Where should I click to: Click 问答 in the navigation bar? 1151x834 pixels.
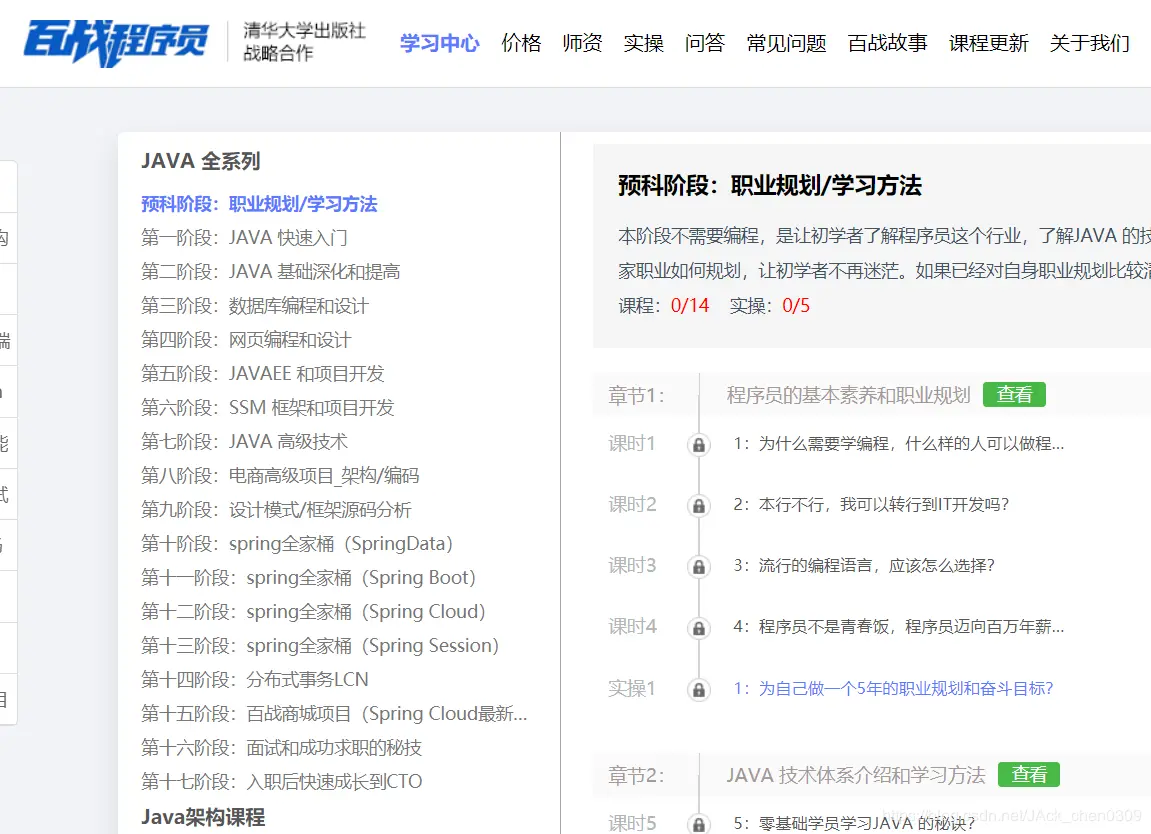(705, 43)
